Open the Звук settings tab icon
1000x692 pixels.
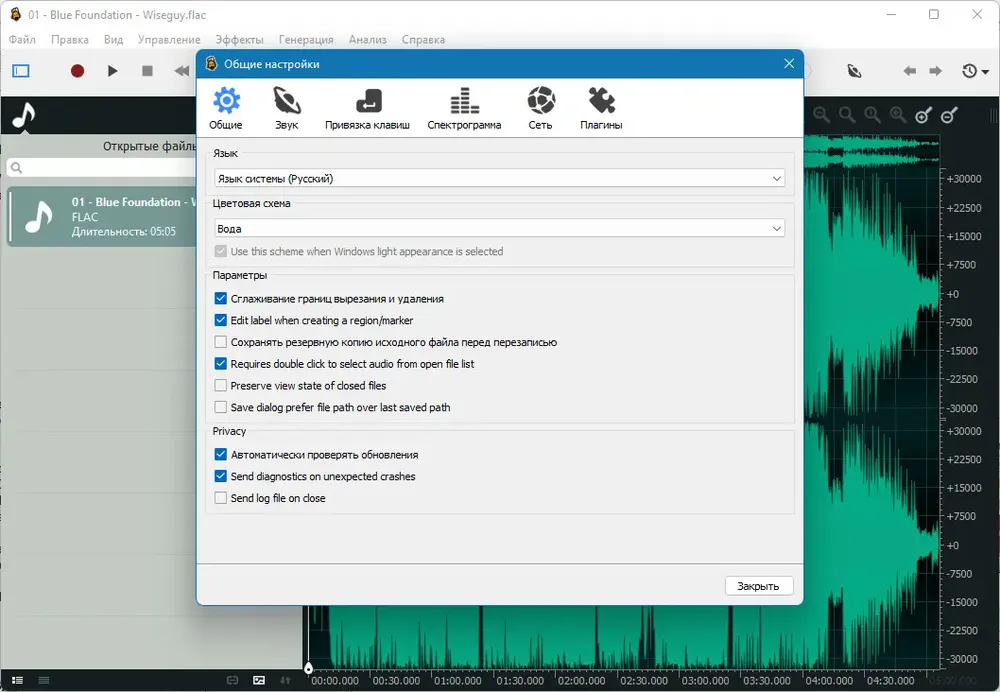(x=286, y=101)
